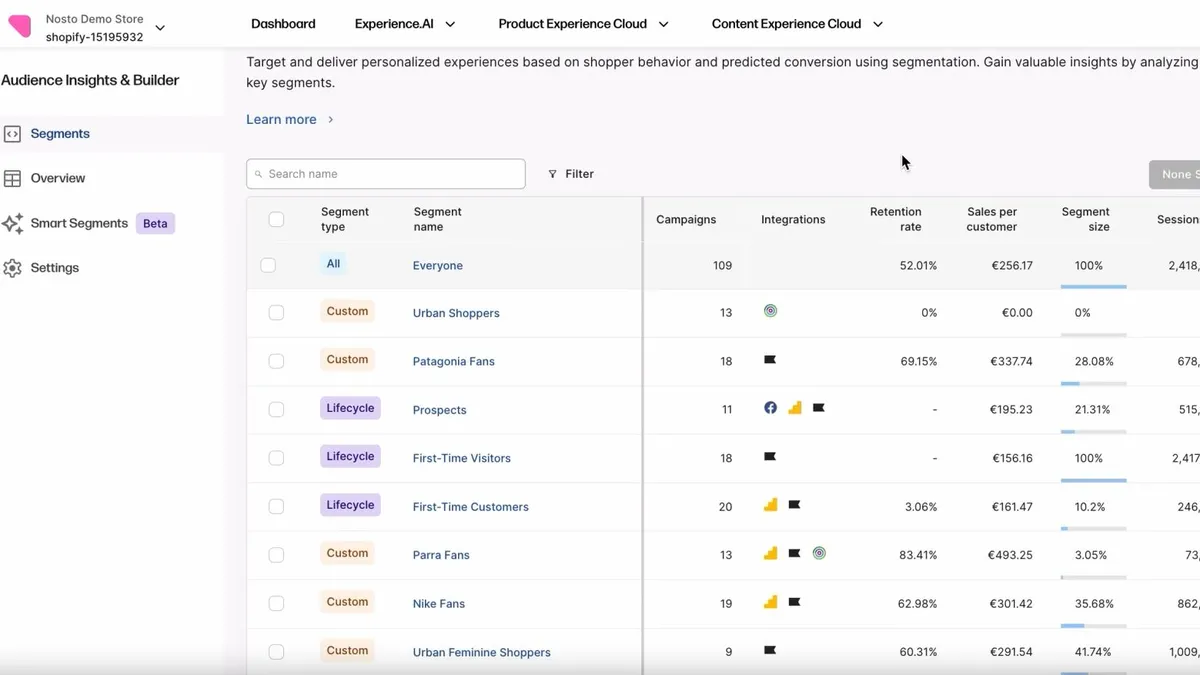This screenshot has width=1200, height=675.
Task: Click the segment size bar for Everyone
Action: pyautogui.click(x=1094, y=287)
